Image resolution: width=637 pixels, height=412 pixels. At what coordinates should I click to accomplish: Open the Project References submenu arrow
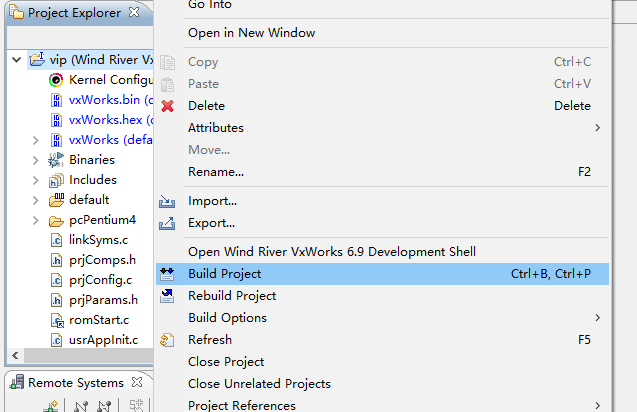(597, 405)
